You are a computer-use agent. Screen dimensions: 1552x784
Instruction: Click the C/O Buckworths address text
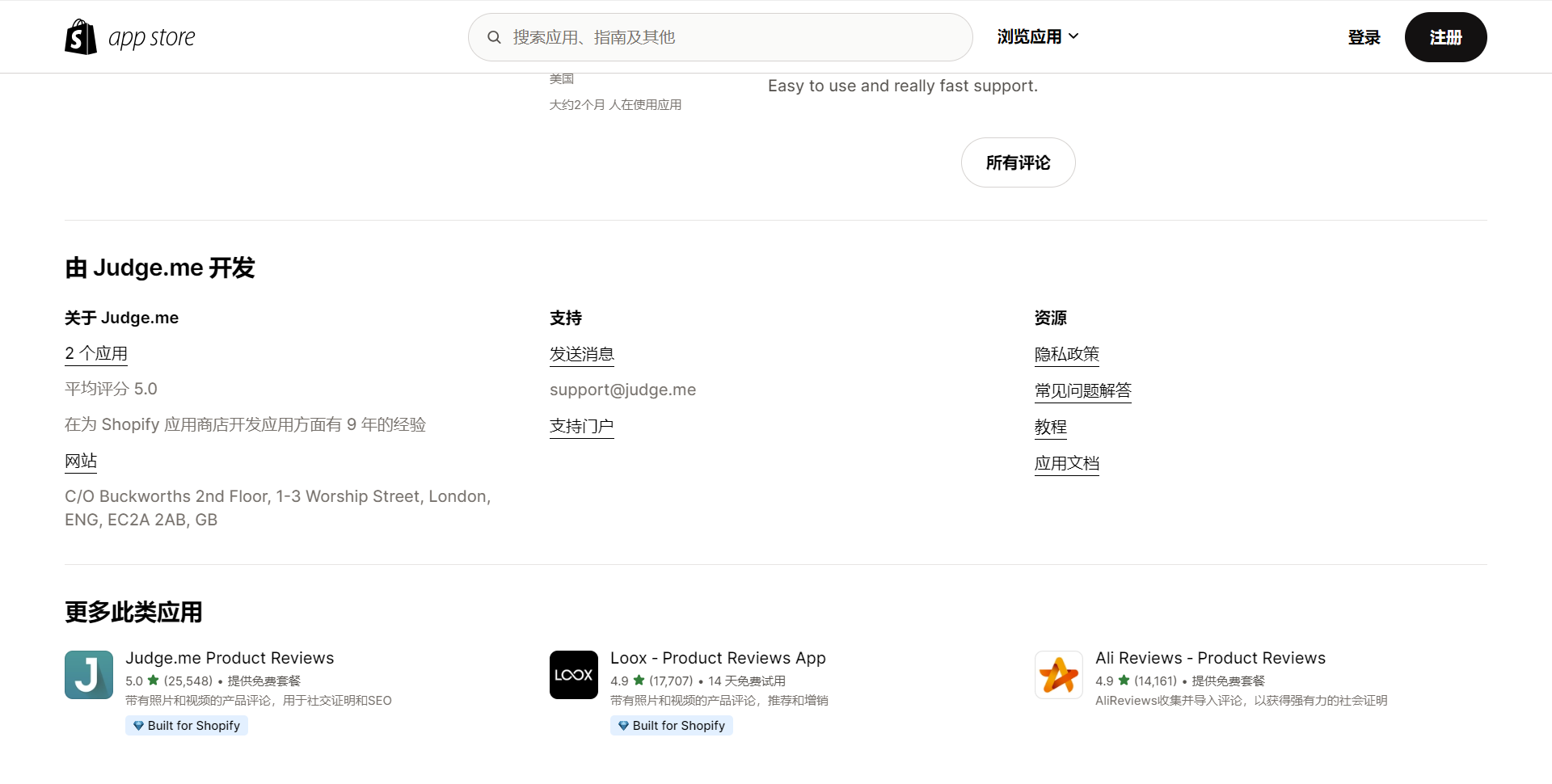pyautogui.click(x=278, y=508)
